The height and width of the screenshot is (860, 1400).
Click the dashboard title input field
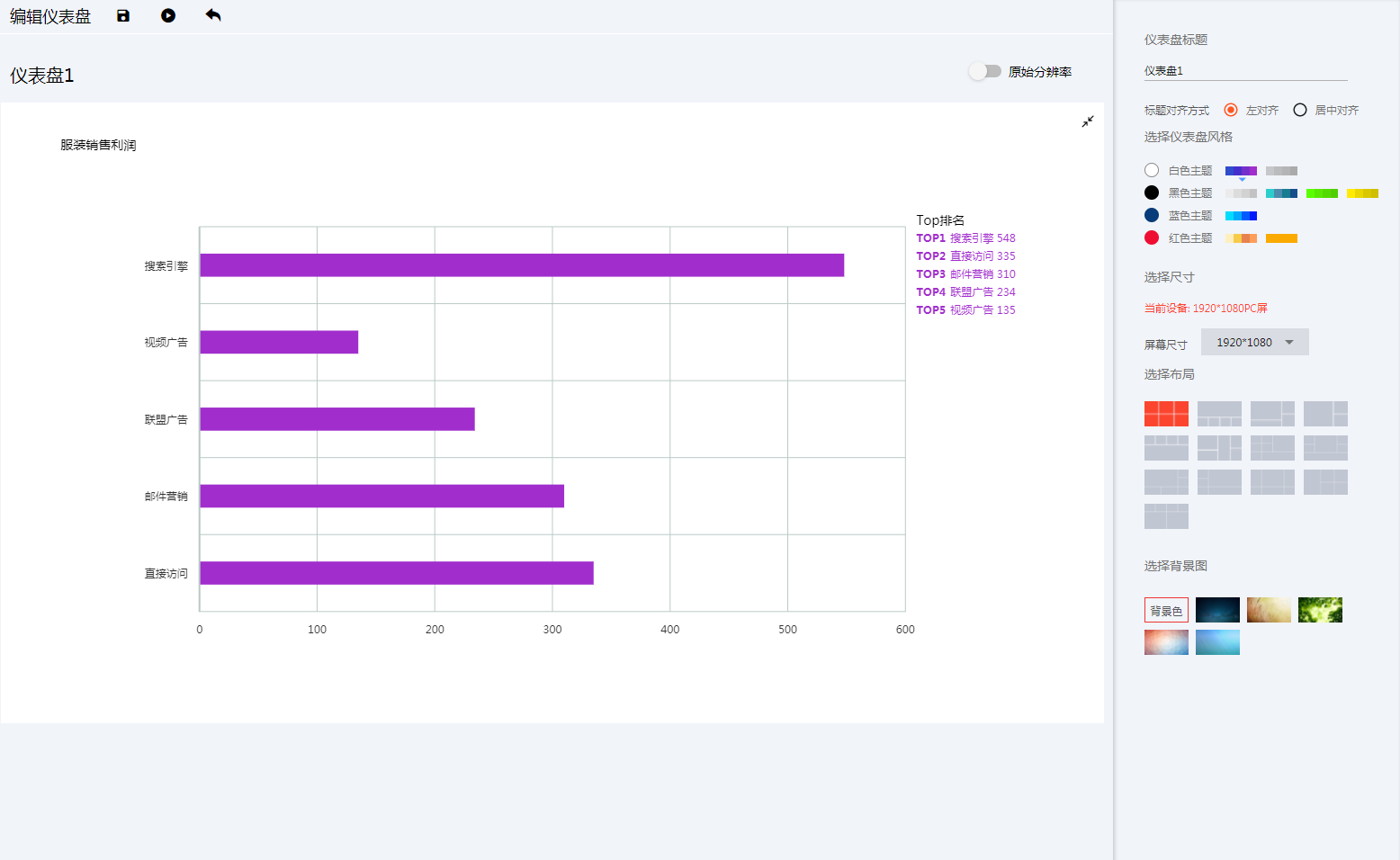pos(1245,71)
